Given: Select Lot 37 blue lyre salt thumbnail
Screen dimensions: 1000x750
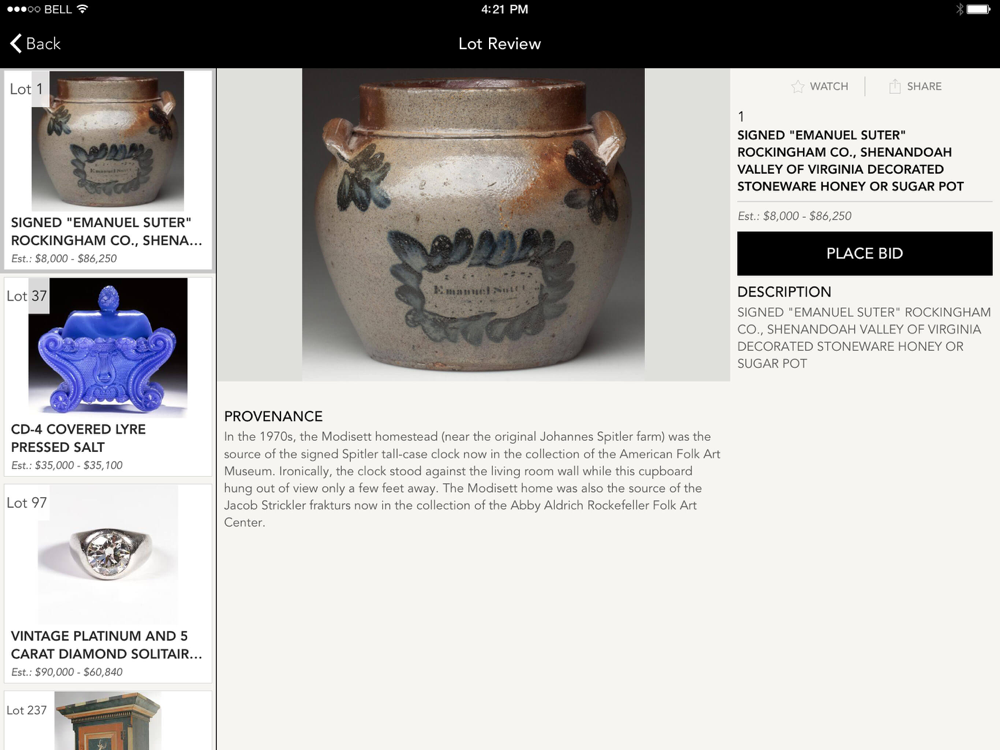Looking at the screenshot, I should coord(108,348).
